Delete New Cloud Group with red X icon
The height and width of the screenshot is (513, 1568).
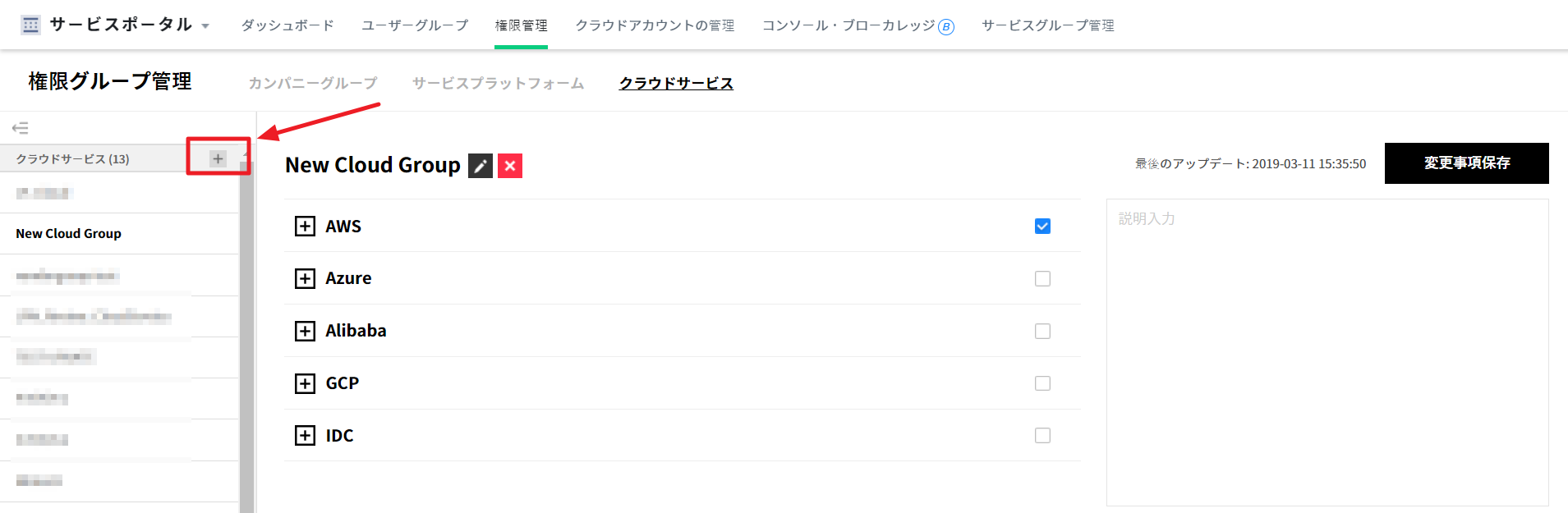[x=510, y=166]
